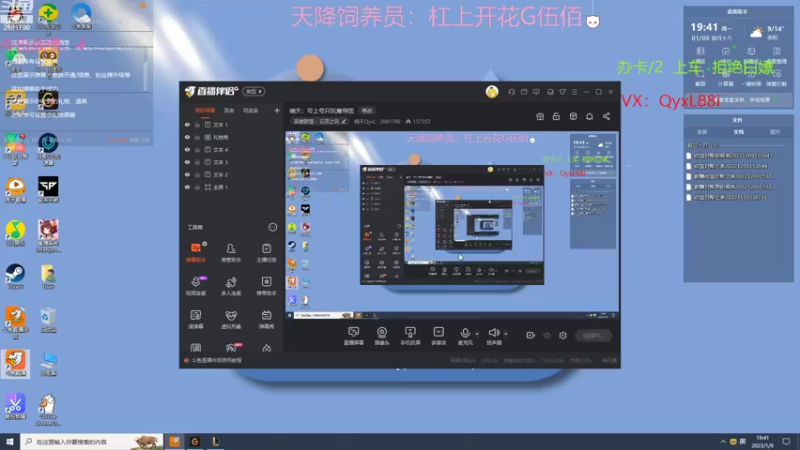Add a 多媒体 media source
Image resolution: width=800 pixels, height=450 pixels.
click(x=438, y=336)
